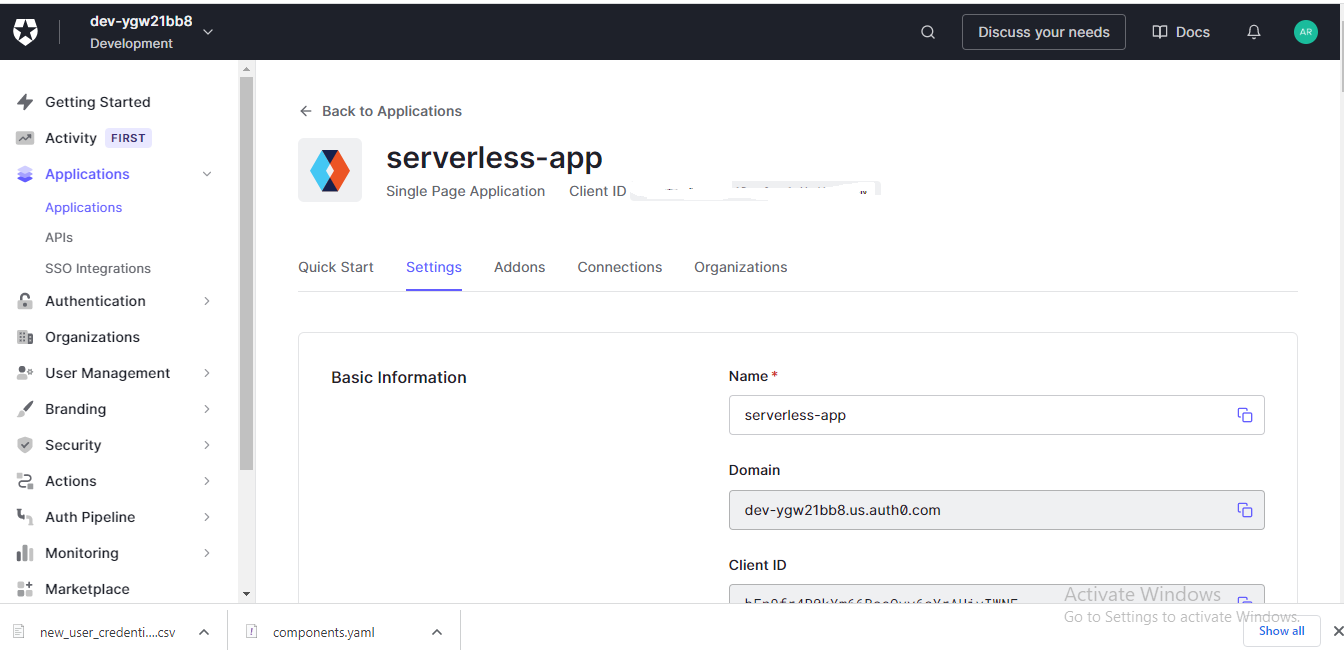Image resolution: width=1344 pixels, height=650 pixels.
Task: Click the serverless-app page title
Action: [494, 157]
